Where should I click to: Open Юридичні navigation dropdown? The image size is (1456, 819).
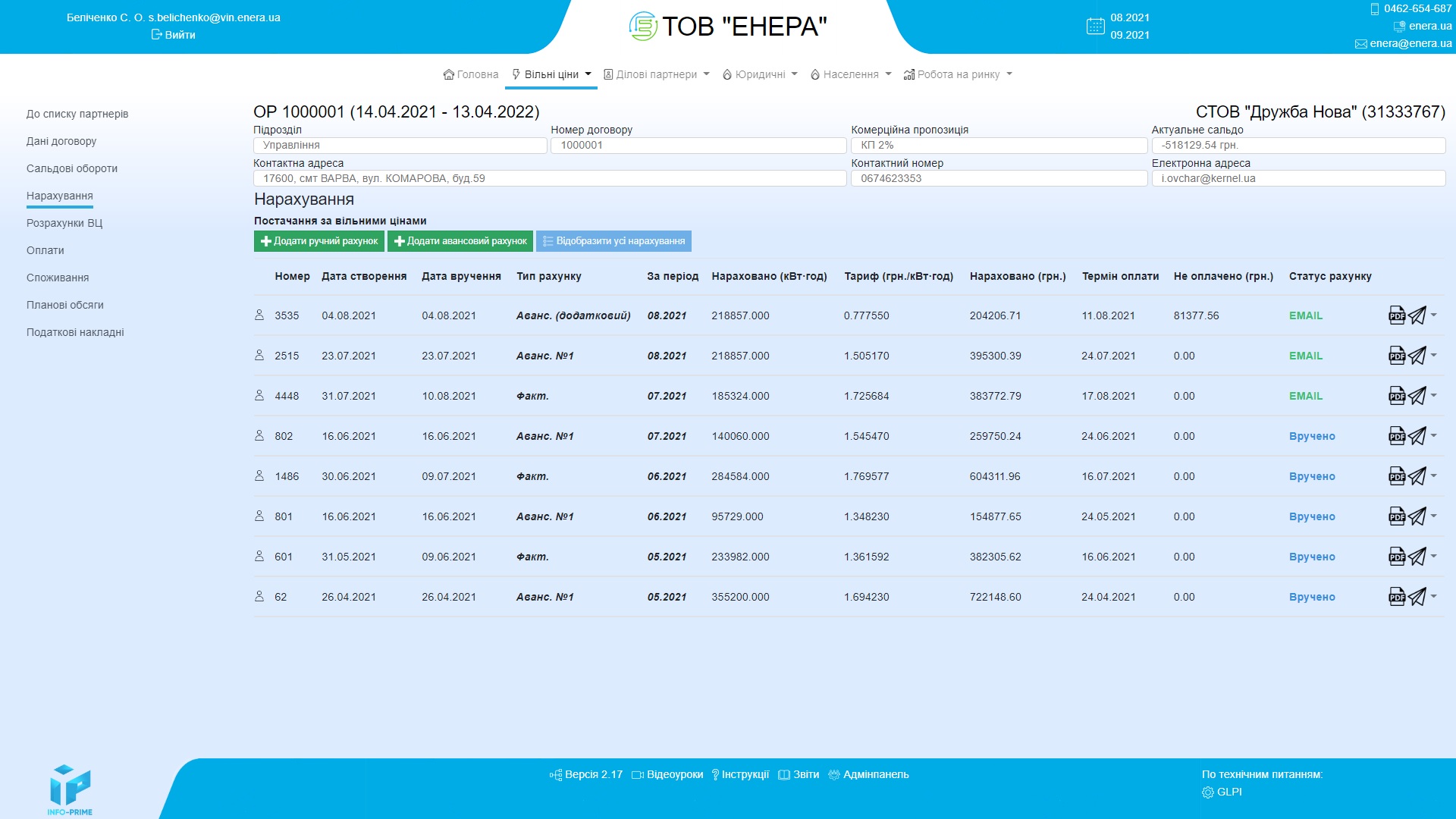760,74
